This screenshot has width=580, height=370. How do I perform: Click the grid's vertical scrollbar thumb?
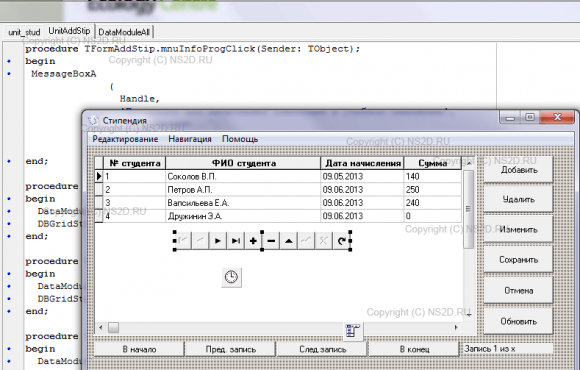pyautogui.click(x=468, y=209)
